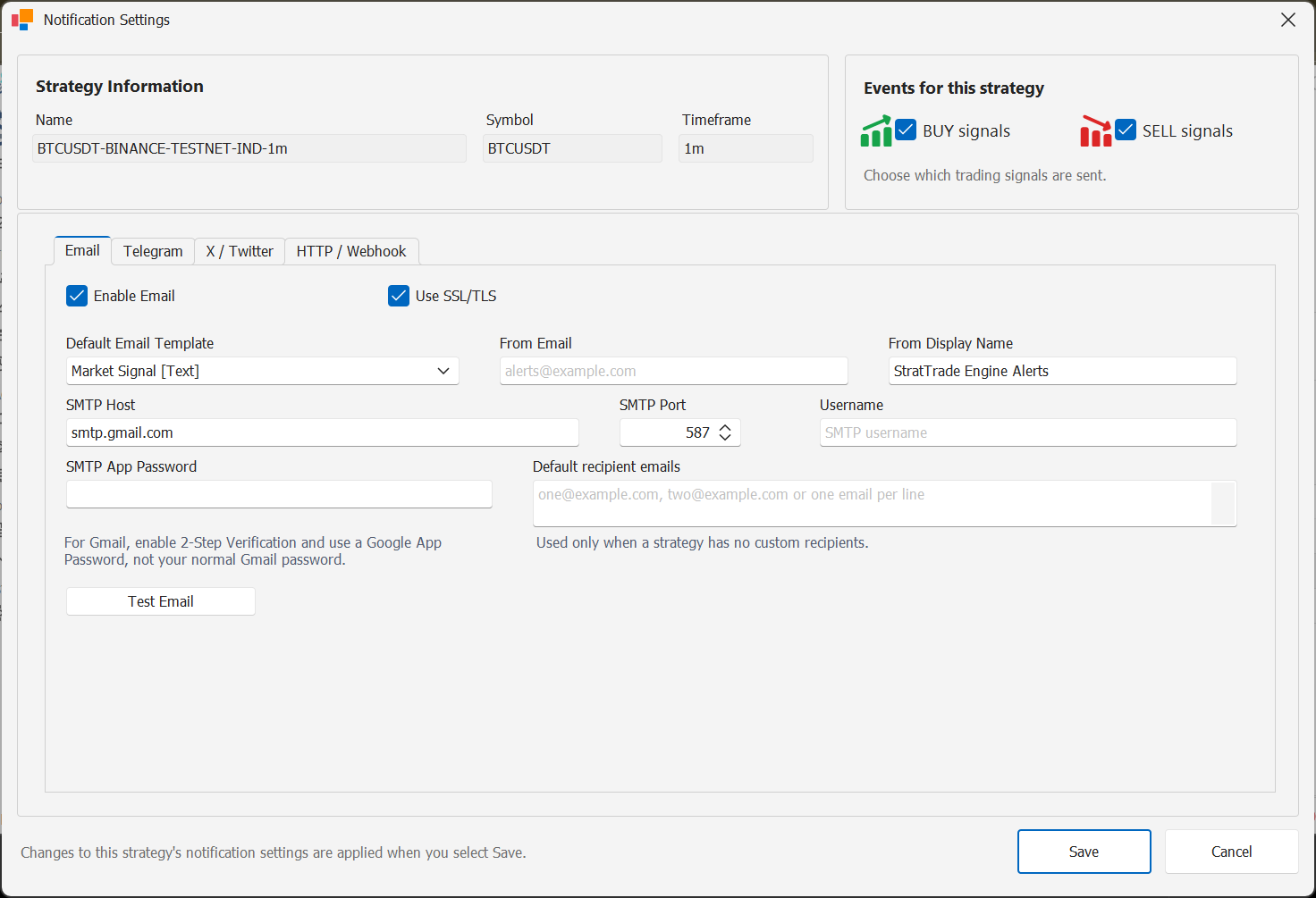
Task: Click the red SELL signals chart icon
Action: click(x=1096, y=130)
